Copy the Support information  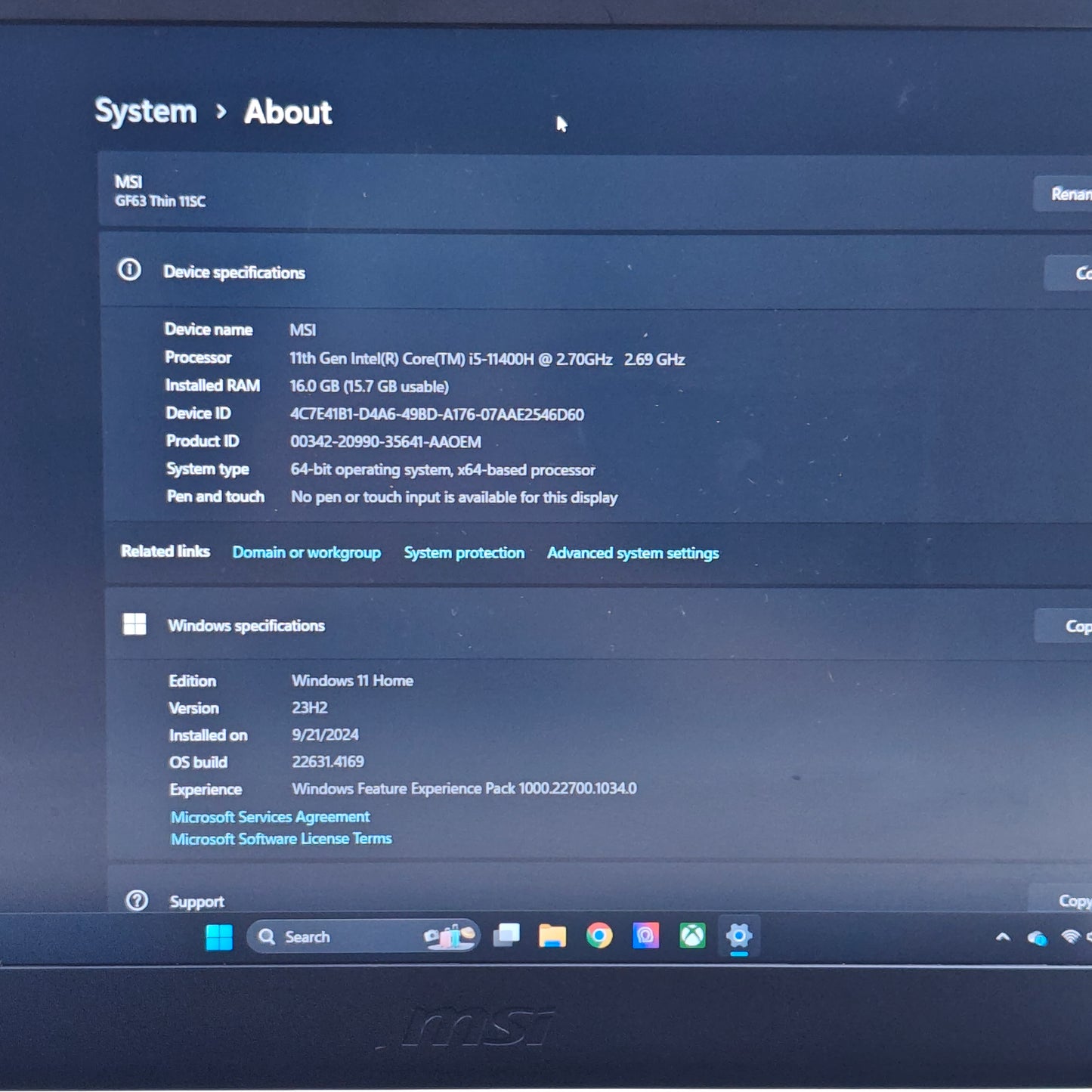click(1061, 899)
